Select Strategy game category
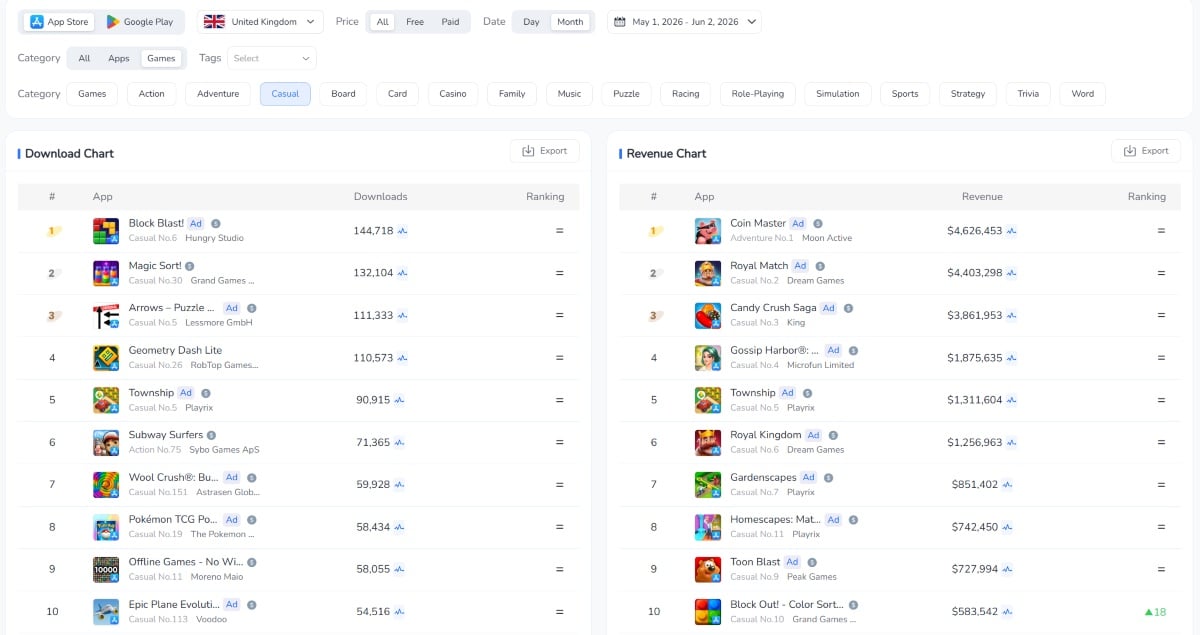The height and width of the screenshot is (635, 1200). pyautogui.click(x=968, y=94)
